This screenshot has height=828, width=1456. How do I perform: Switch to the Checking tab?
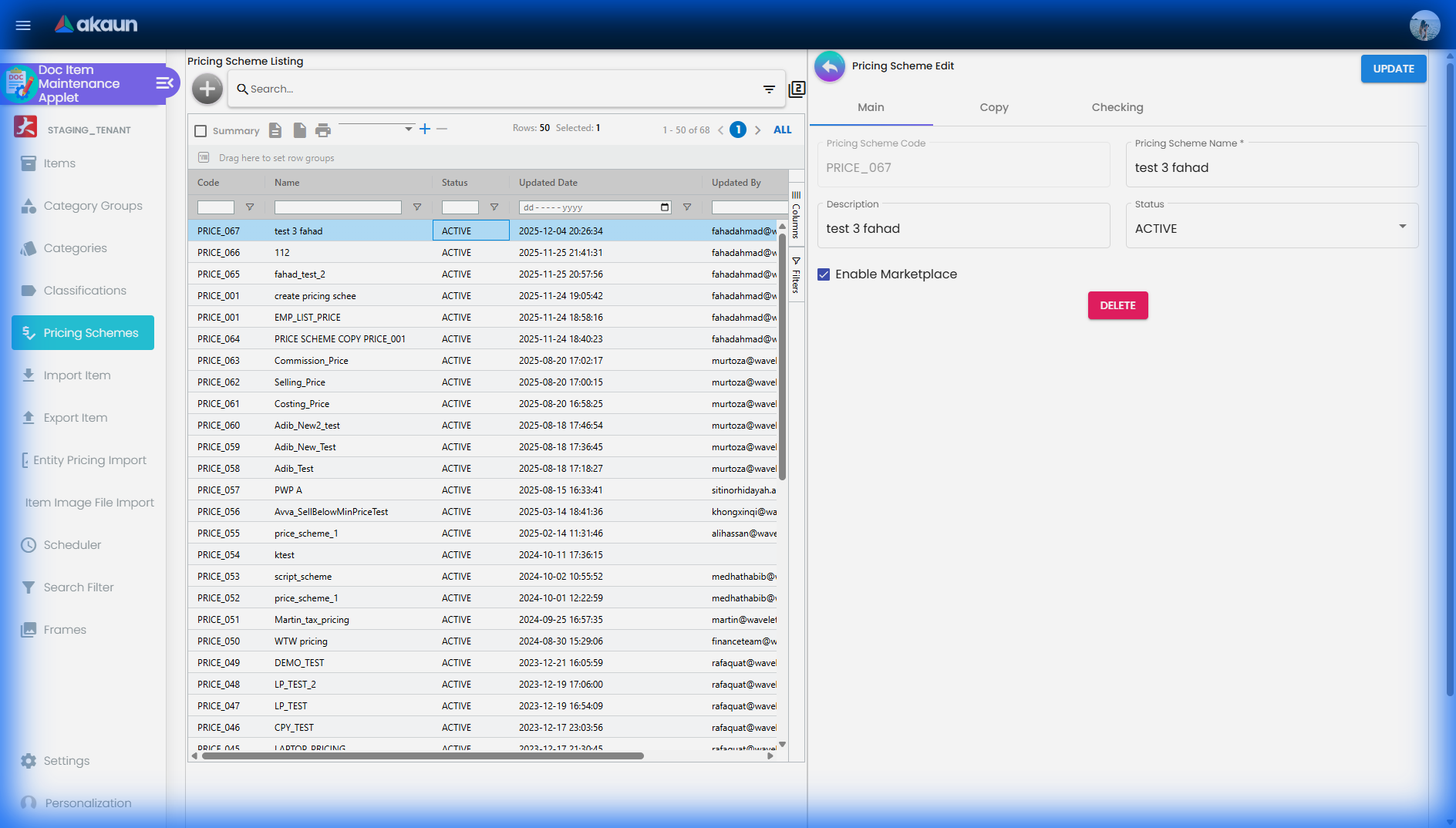1117,108
